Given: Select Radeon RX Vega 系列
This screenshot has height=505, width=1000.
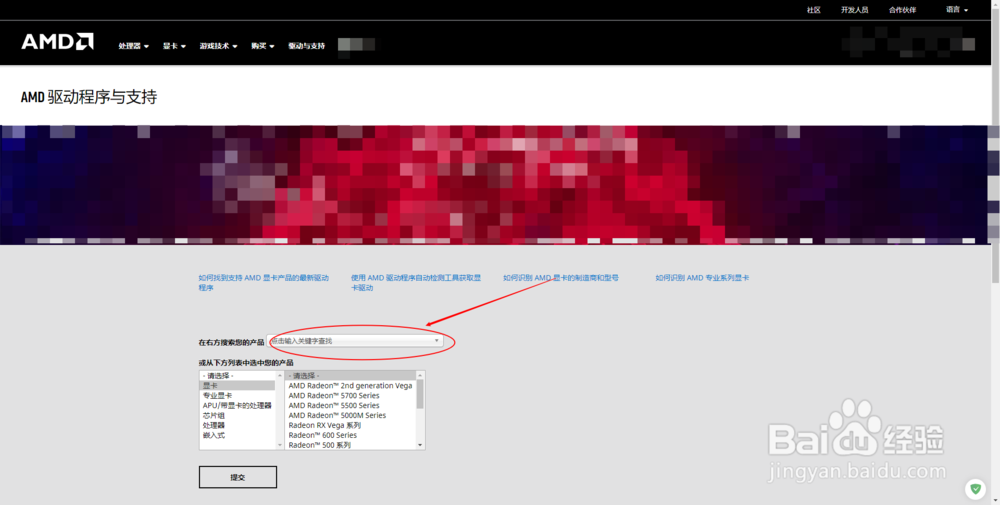Looking at the screenshot, I should tap(351, 425).
